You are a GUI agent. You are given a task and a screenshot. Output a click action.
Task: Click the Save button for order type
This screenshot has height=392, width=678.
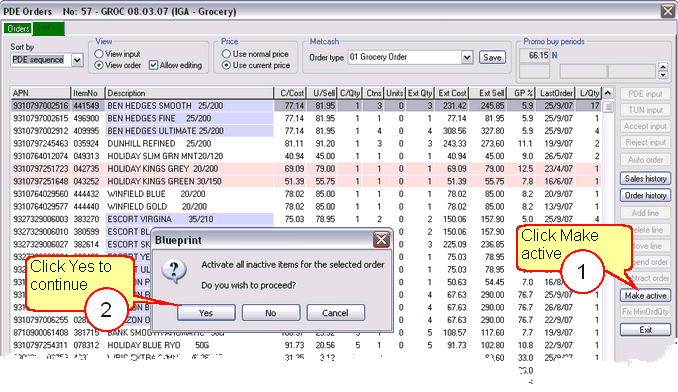tap(492, 57)
